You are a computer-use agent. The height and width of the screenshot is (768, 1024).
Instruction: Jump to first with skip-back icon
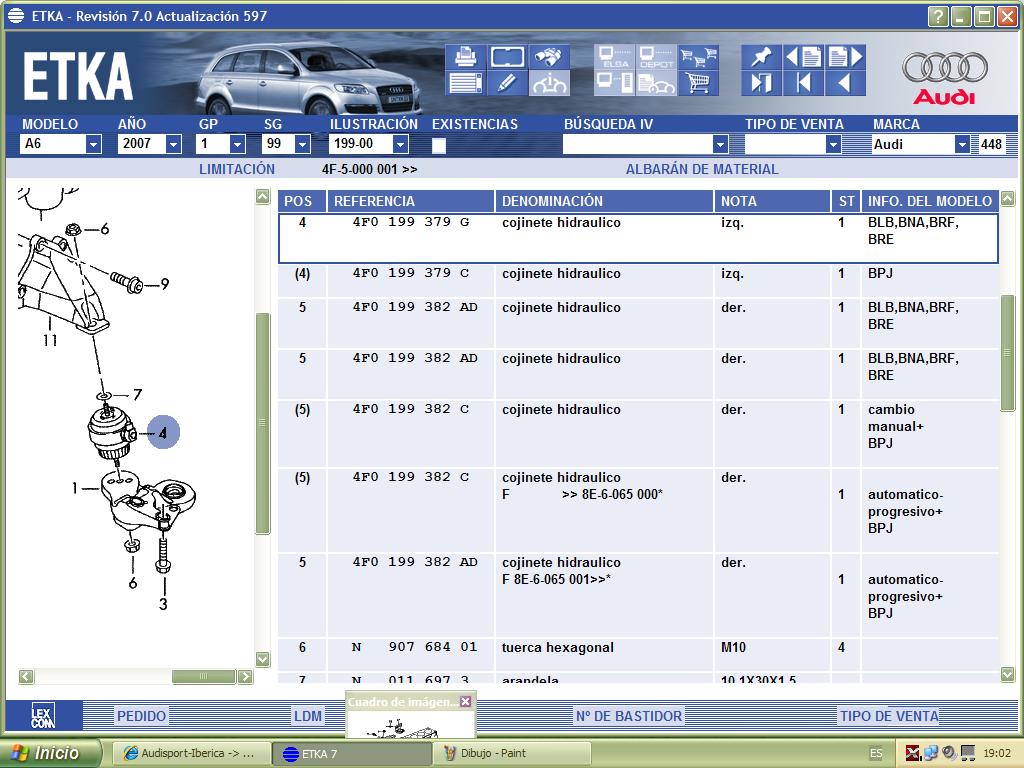pos(803,83)
